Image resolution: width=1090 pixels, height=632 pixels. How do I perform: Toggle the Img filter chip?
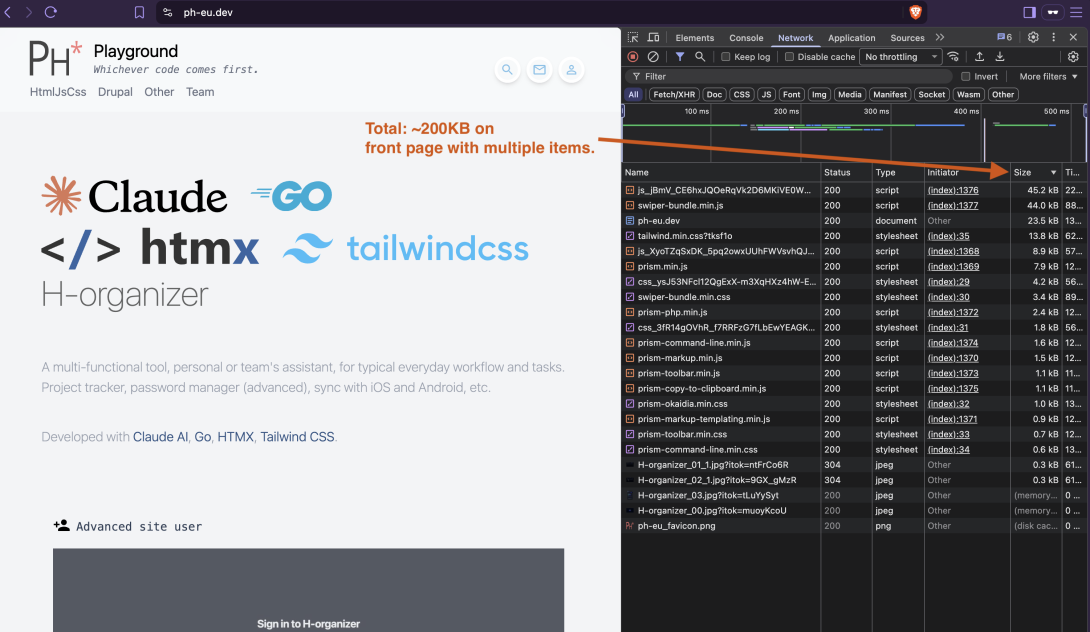pos(819,95)
